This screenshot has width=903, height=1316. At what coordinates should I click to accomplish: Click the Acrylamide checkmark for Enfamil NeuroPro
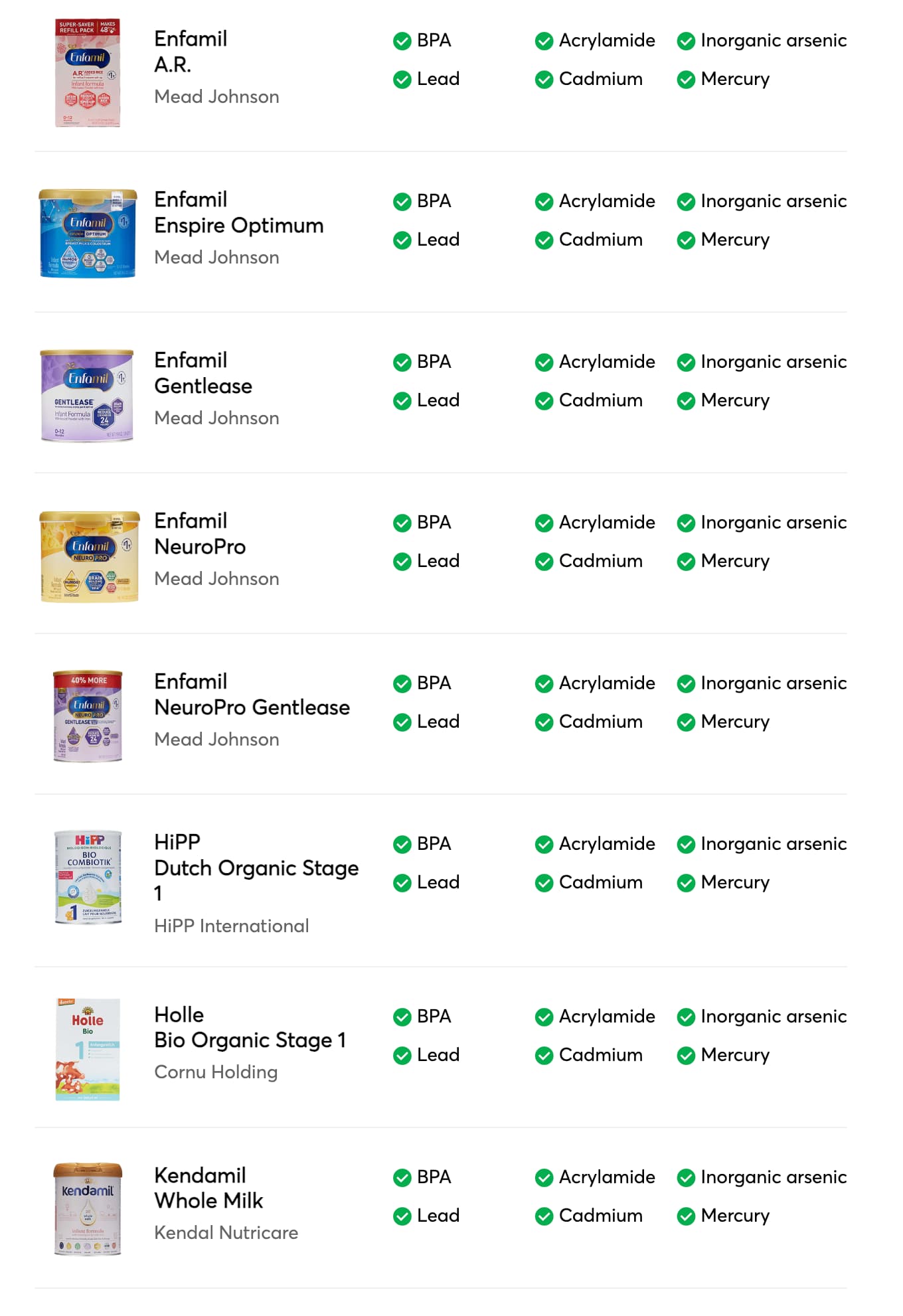tap(544, 523)
